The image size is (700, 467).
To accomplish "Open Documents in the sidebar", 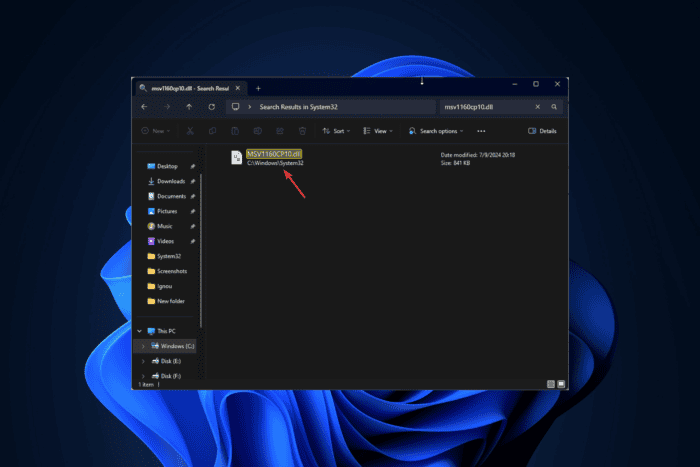I will pos(171,196).
